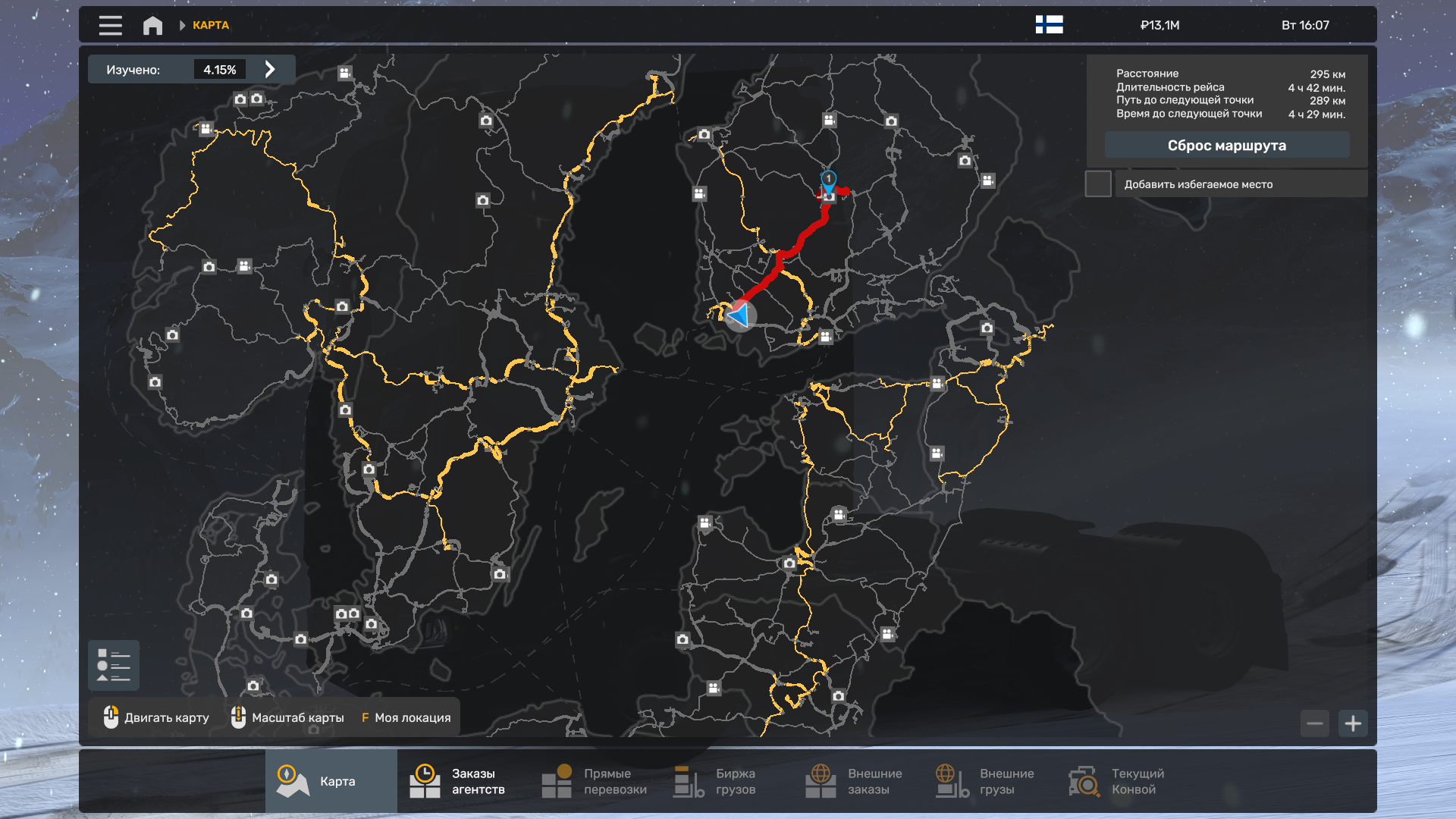Click the blue truck position arrow
The image size is (1456, 819).
click(x=739, y=314)
